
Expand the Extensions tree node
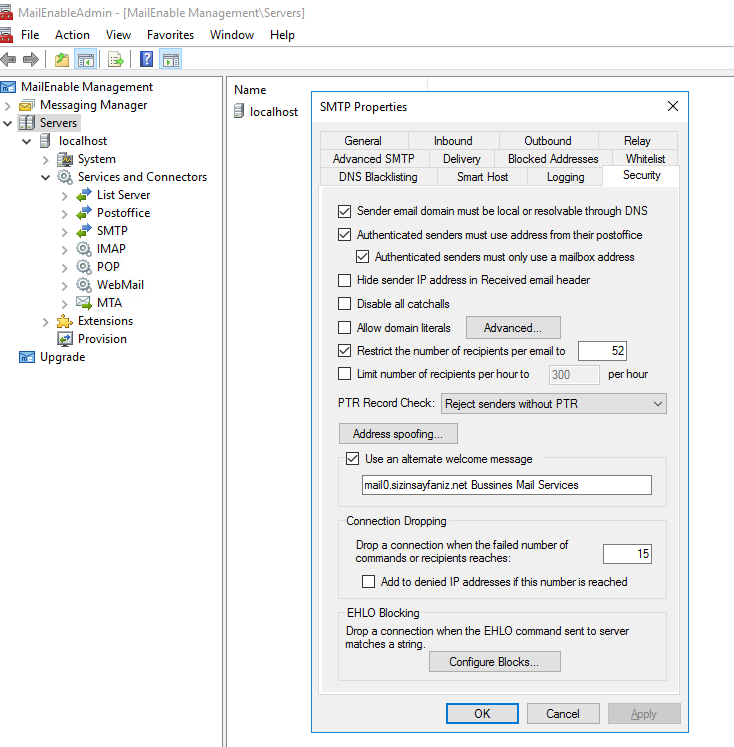point(46,322)
